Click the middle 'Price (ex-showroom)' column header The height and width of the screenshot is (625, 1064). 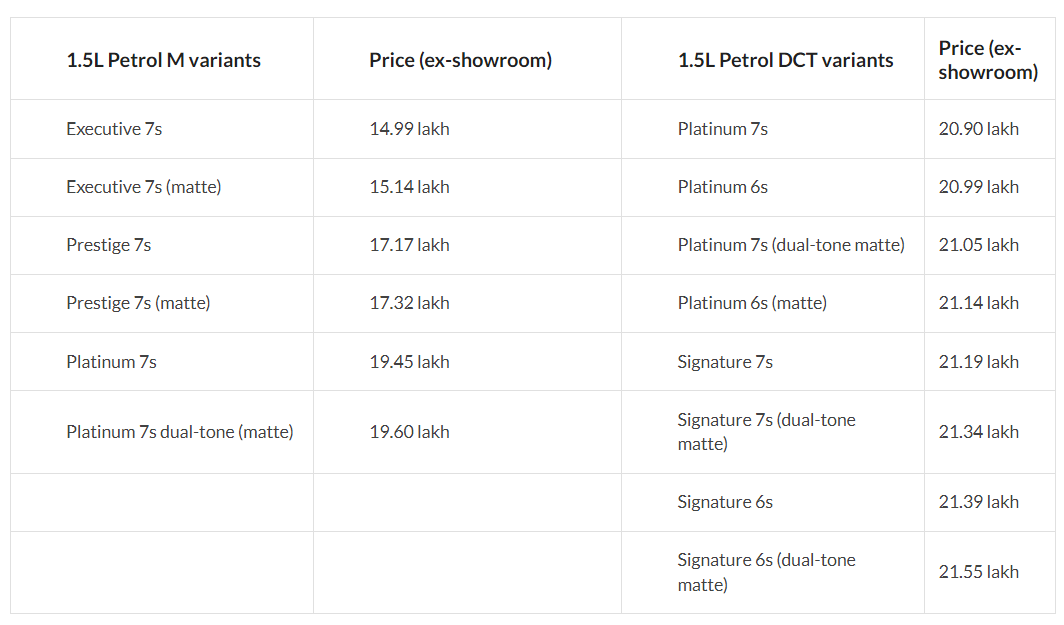461,60
